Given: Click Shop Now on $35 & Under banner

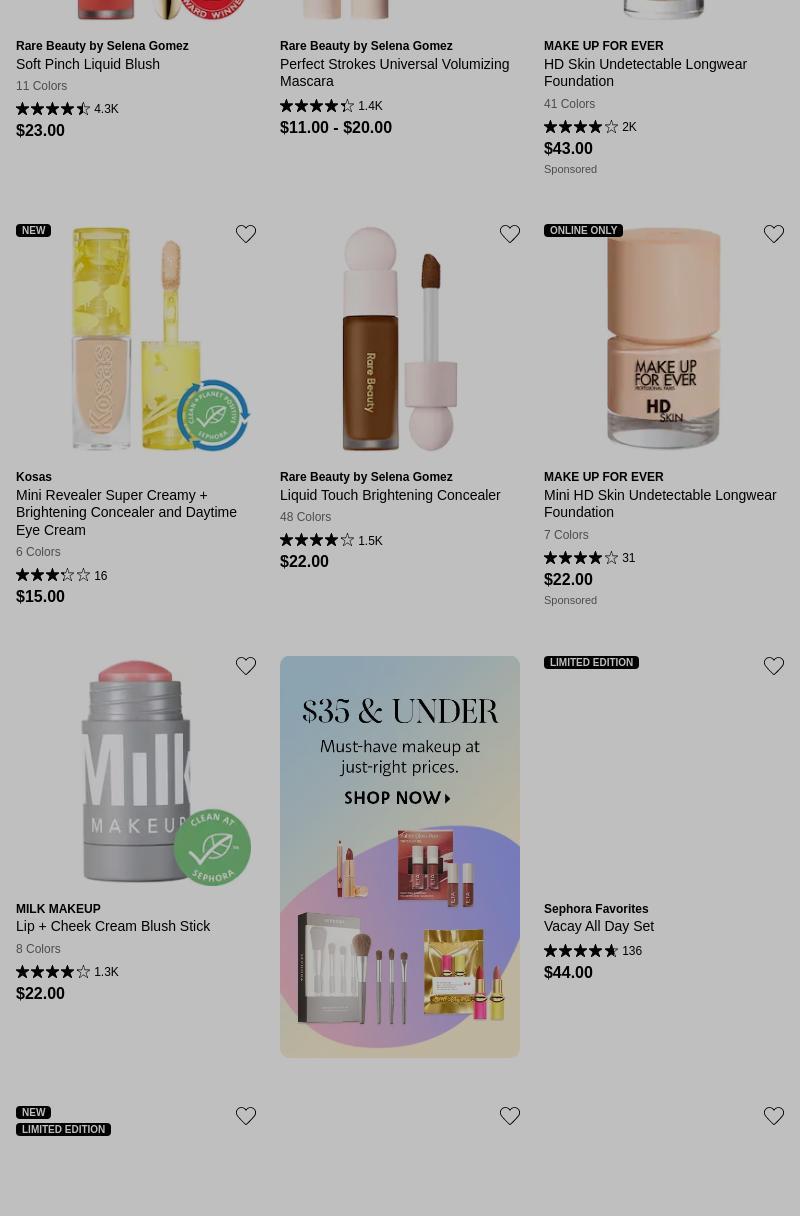Looking at the screenshot, I should (397, 798).
